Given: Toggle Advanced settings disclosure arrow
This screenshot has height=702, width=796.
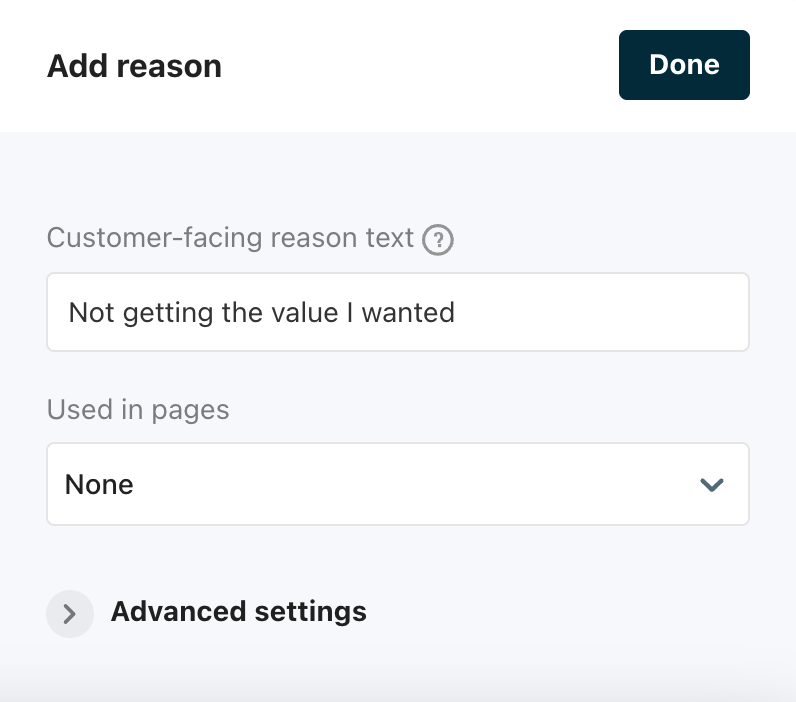Looking at the screenshot, I should [70, 613].
